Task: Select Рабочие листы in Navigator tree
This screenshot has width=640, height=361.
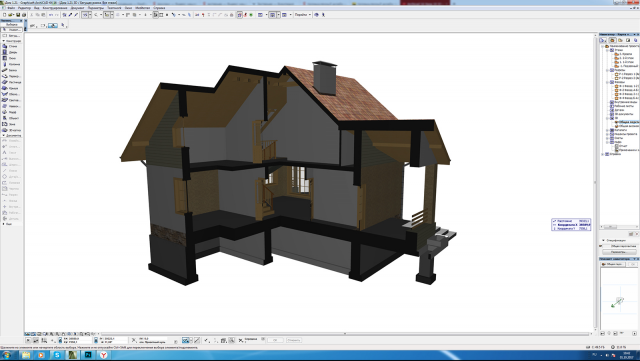Action: pyautogui.click(x=624, y=106)
